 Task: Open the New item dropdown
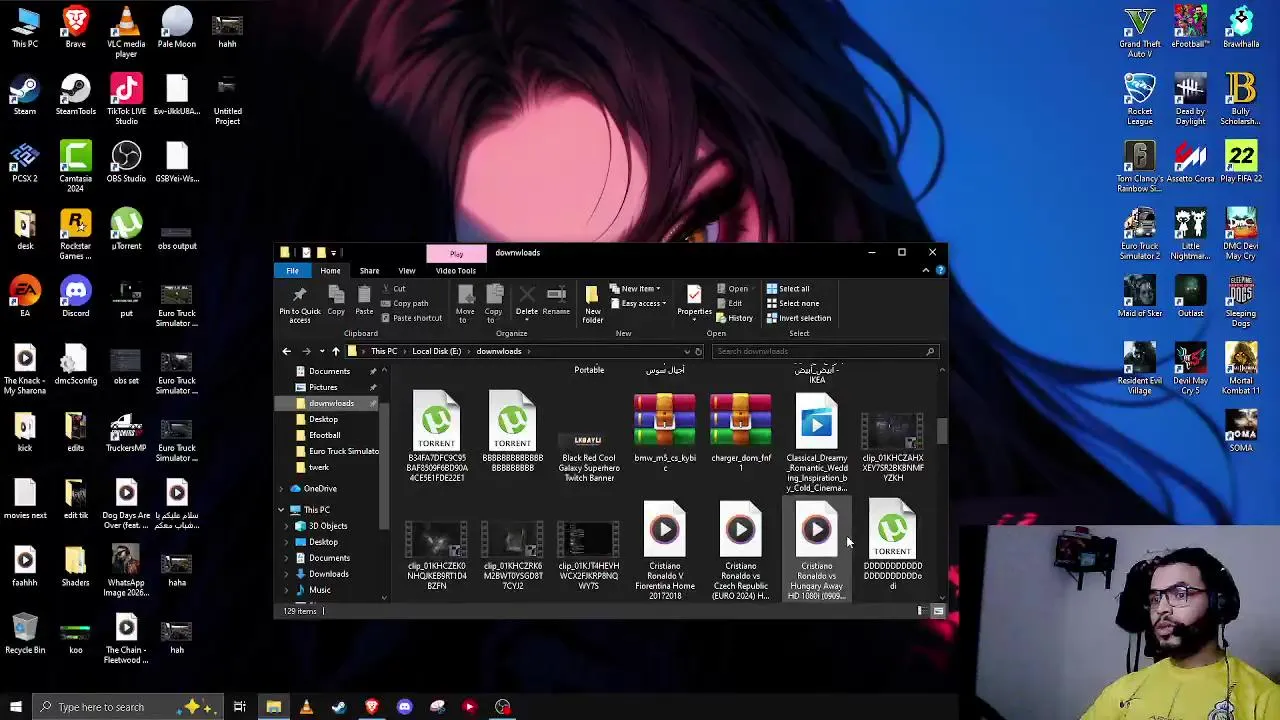[635, 289]
